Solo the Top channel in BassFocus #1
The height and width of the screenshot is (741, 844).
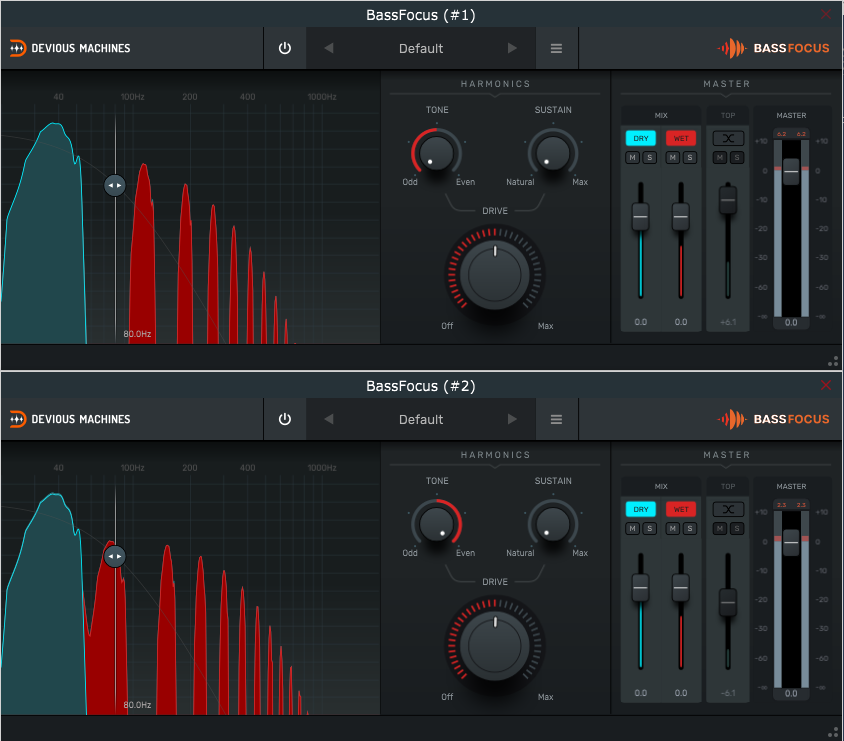click(737, 158)
